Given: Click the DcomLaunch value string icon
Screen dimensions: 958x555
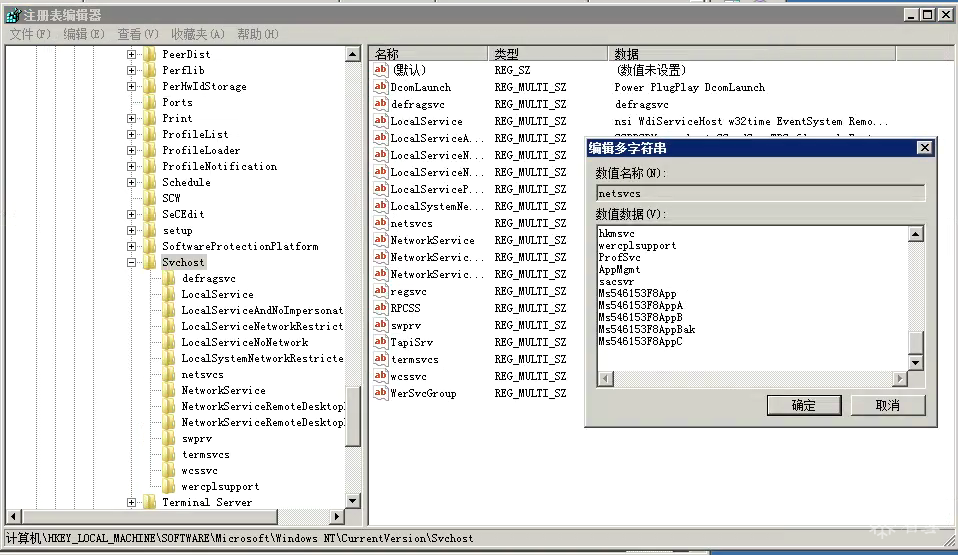Looking at the screenshot, I should (381, 87).
